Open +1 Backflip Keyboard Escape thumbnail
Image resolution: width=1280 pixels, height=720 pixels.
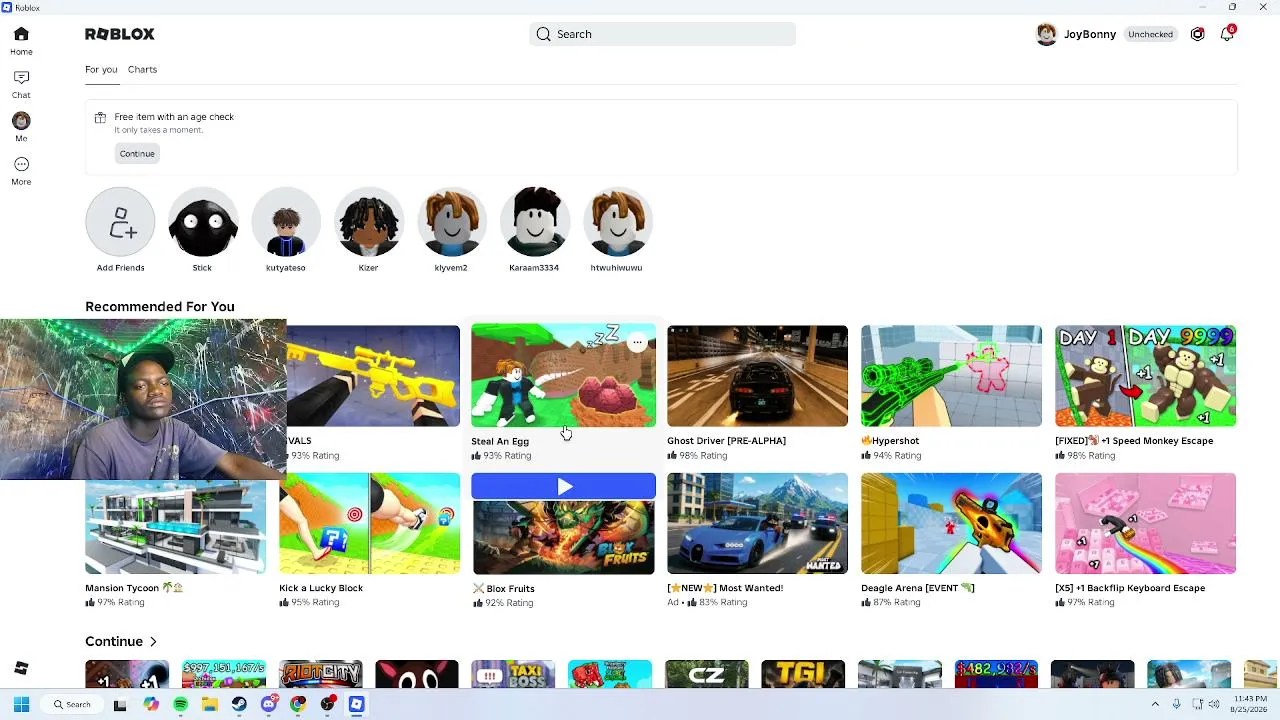(1145, 523)
